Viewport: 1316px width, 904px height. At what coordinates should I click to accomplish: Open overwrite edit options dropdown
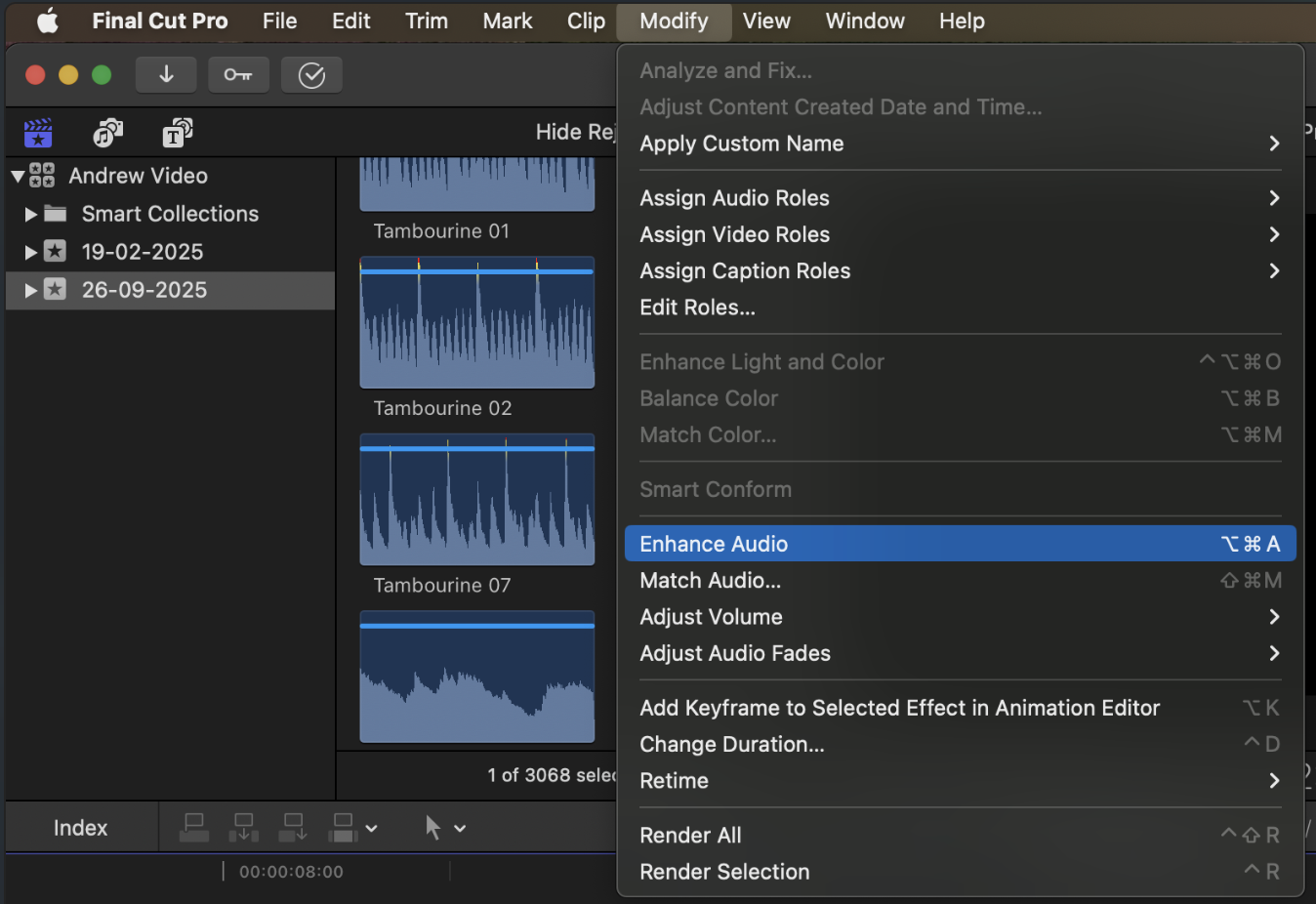click(x=371, y=829)
